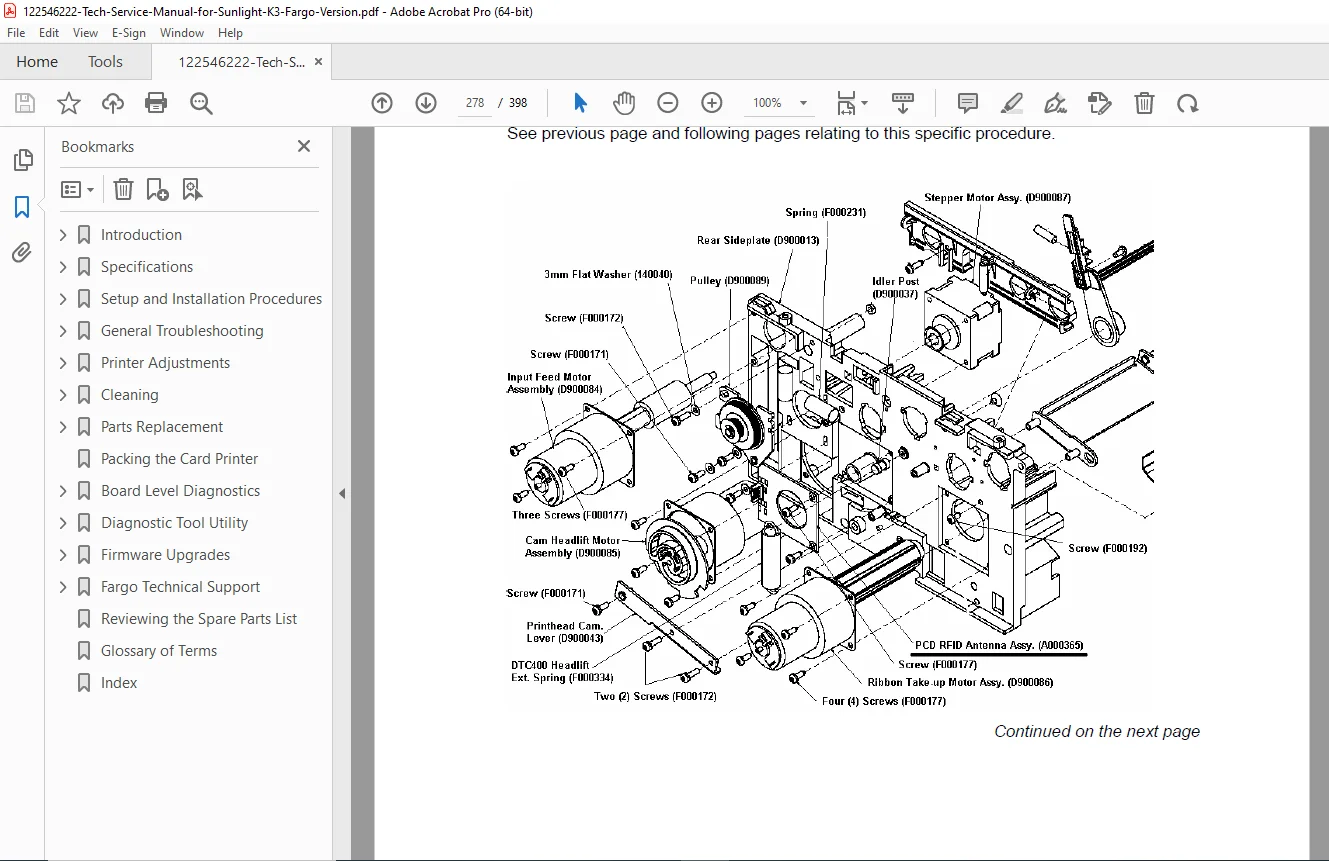Expand the Parts Replacement bookmark
This screenshot has height=861, width=1329.
point(63,427)
